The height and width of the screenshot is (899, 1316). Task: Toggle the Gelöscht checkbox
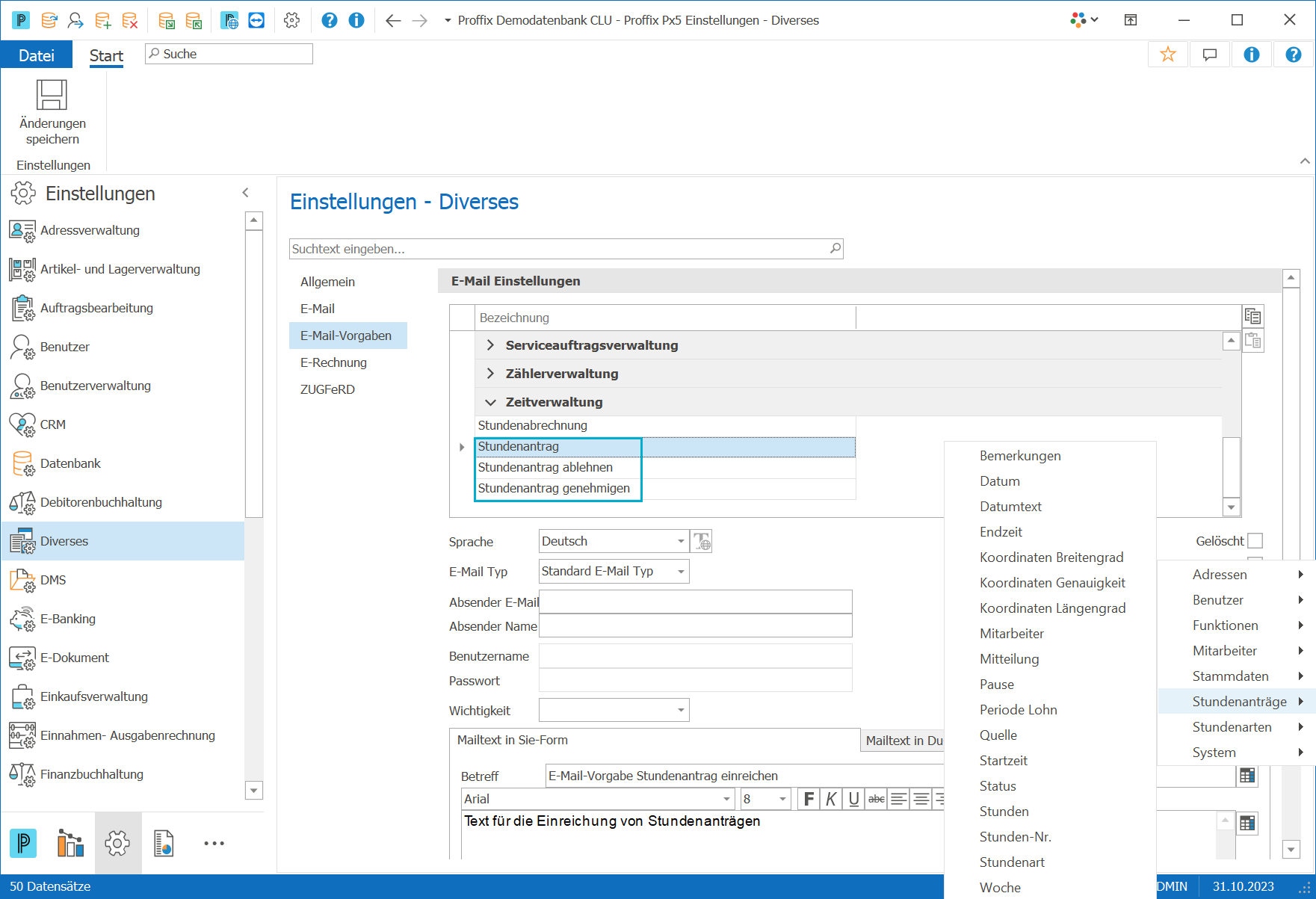pos(1255,540)
